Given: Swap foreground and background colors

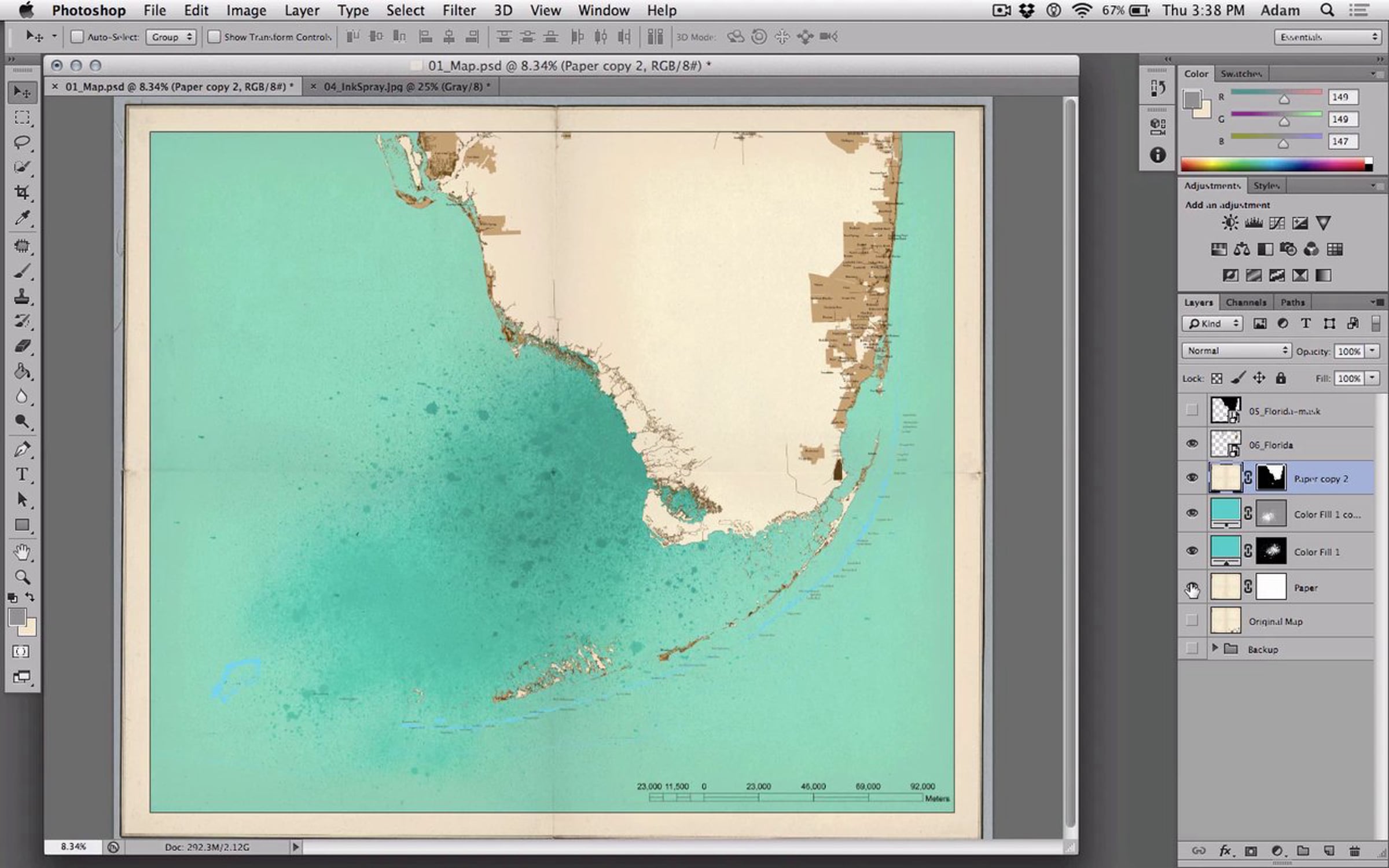Looking at the screenshot, I should (30, 597).
